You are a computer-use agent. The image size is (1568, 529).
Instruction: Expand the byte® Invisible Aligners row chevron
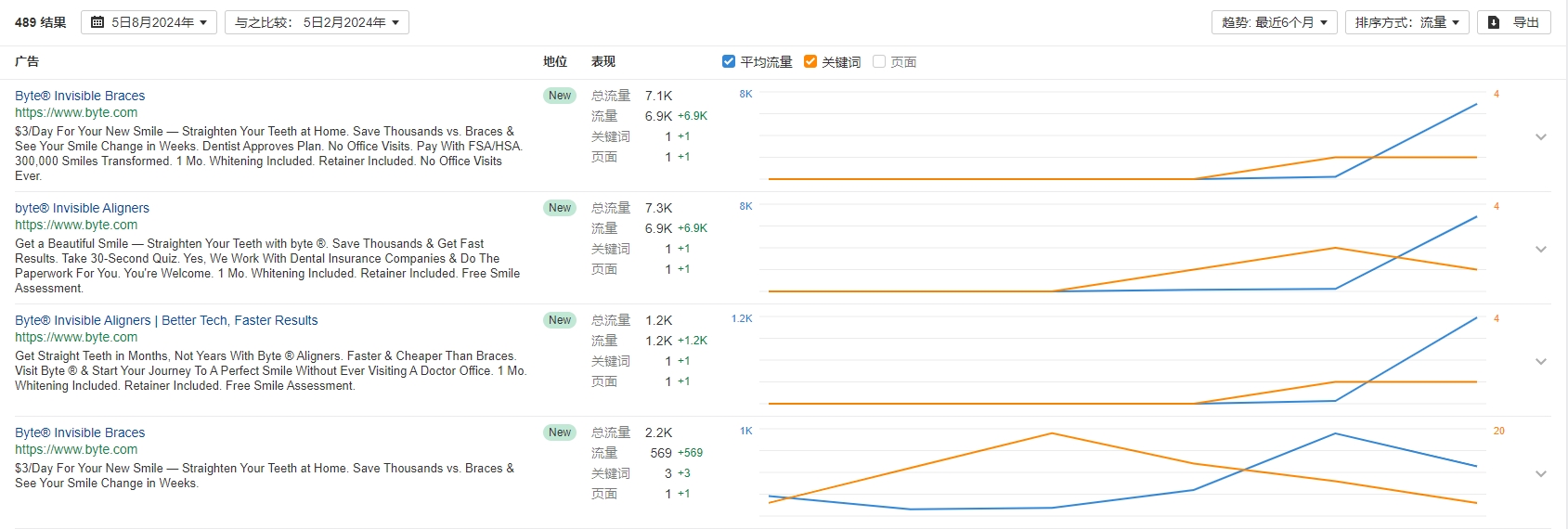tap(1541, 249)
